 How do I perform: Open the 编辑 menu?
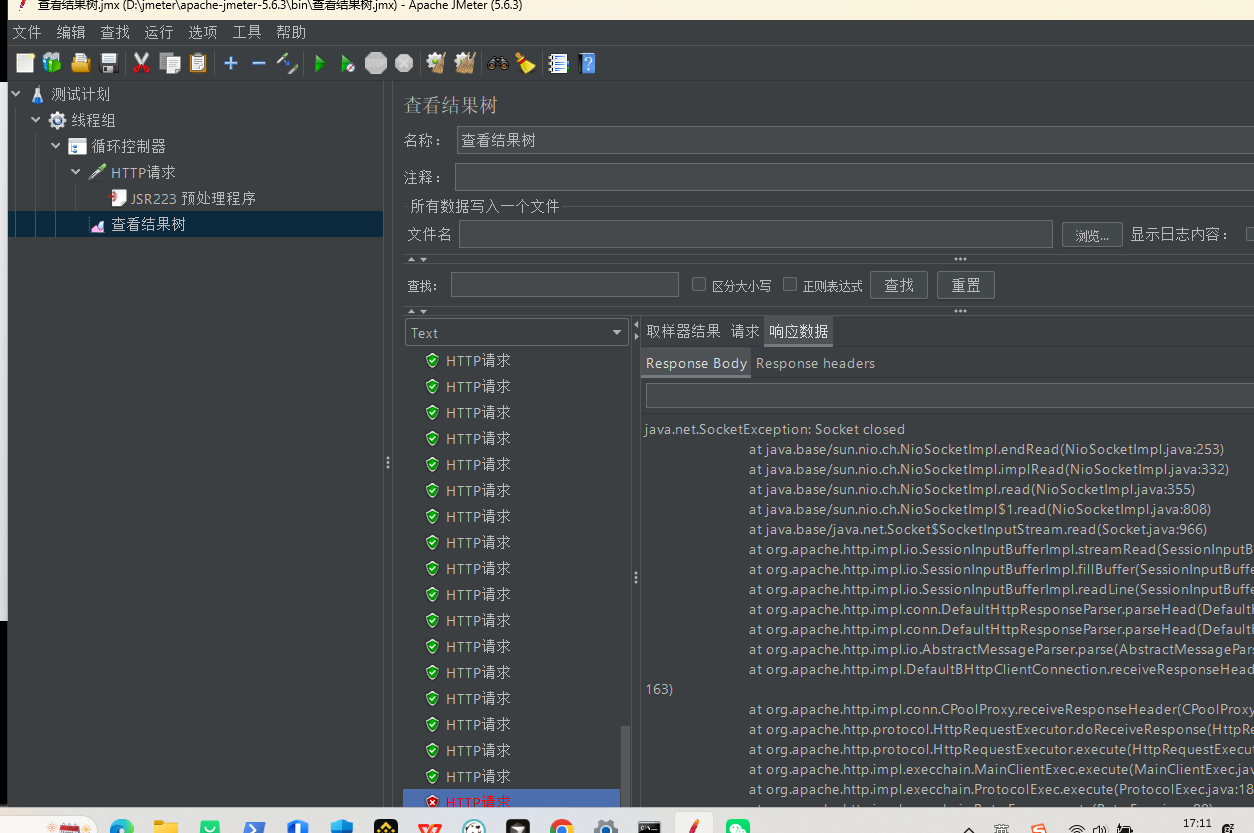click(x=71, y=33)
